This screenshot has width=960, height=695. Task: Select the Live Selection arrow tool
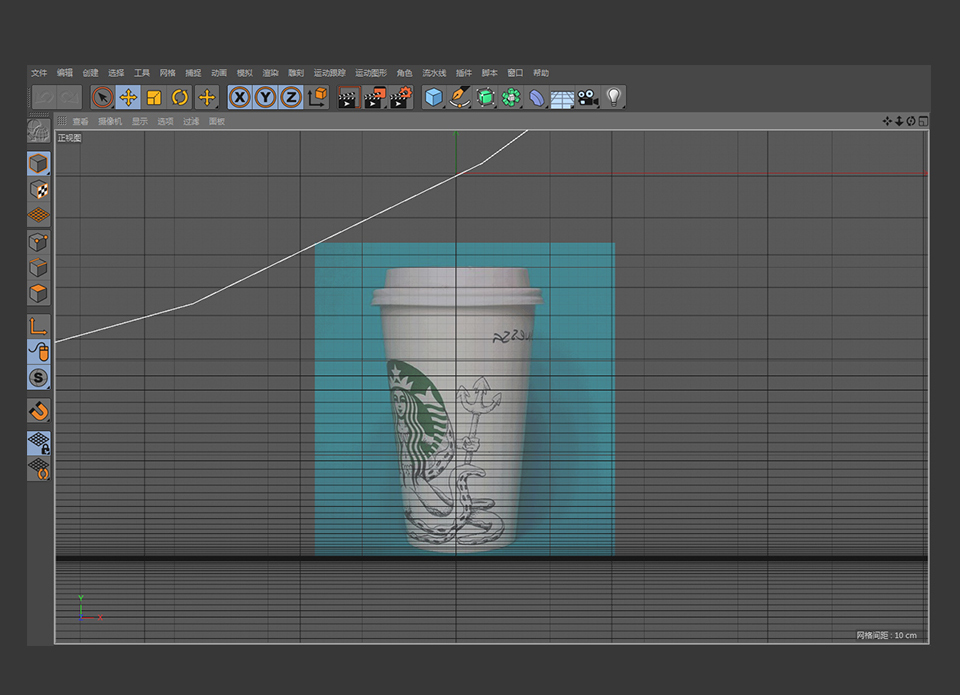[x=102, y=97]
